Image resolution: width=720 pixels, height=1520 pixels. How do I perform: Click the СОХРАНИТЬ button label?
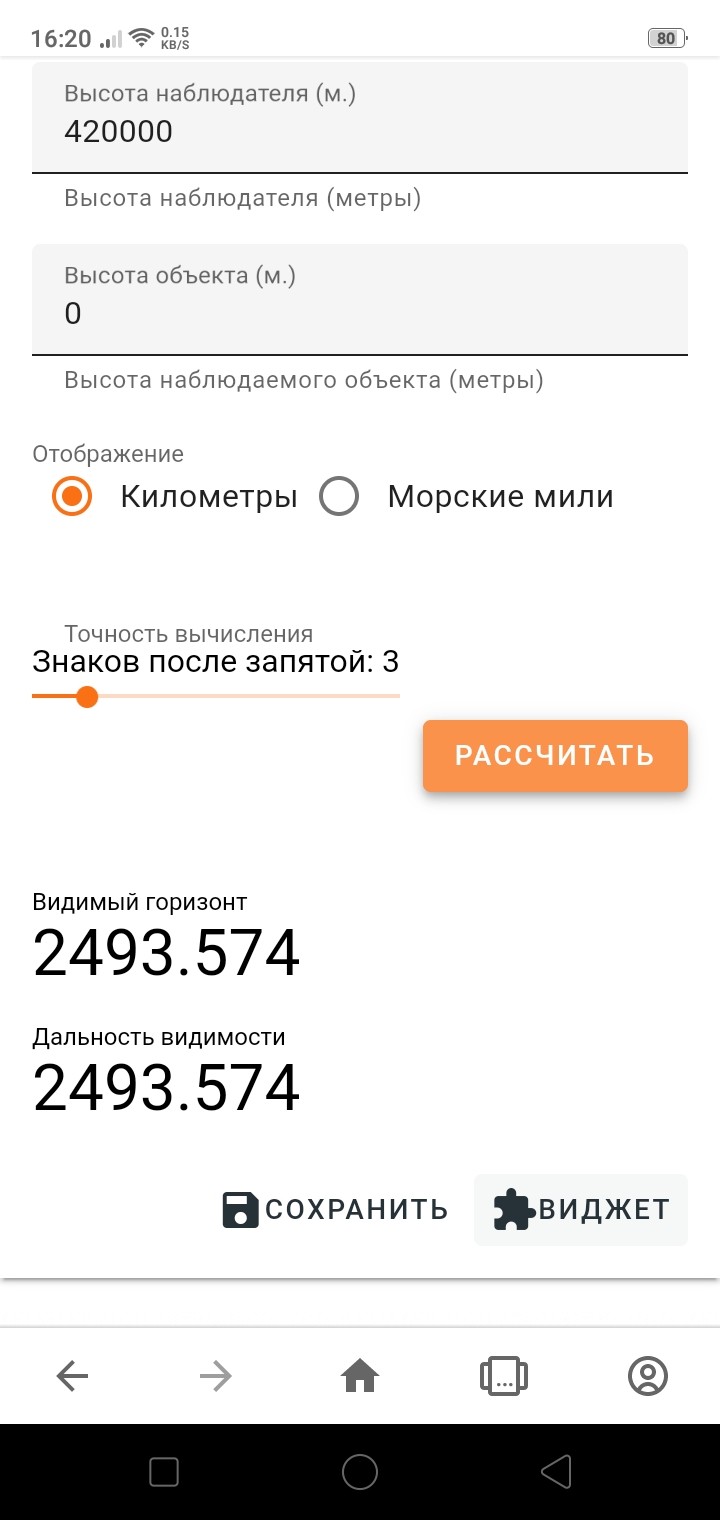[x=356, y=1210]
